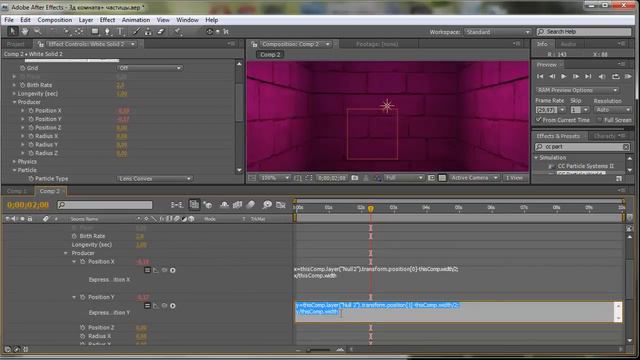Enable From Current Time checkbox

(x=539, y=120)
